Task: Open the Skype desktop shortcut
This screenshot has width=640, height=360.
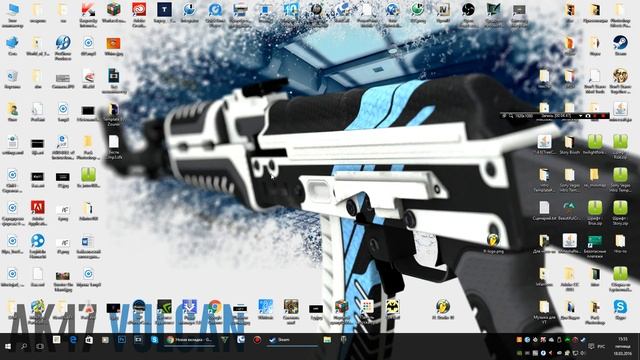Action: (620, 306)
